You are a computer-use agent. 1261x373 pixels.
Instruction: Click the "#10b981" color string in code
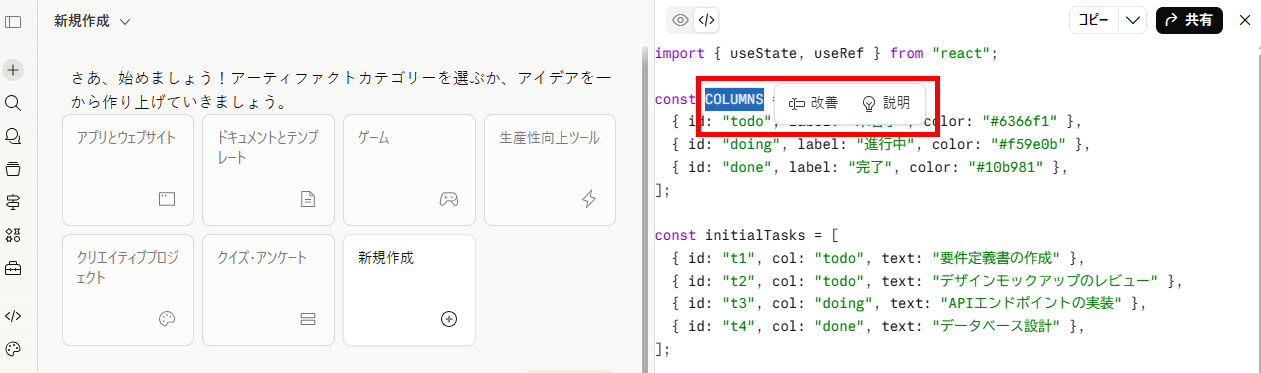pos(1010,167)
